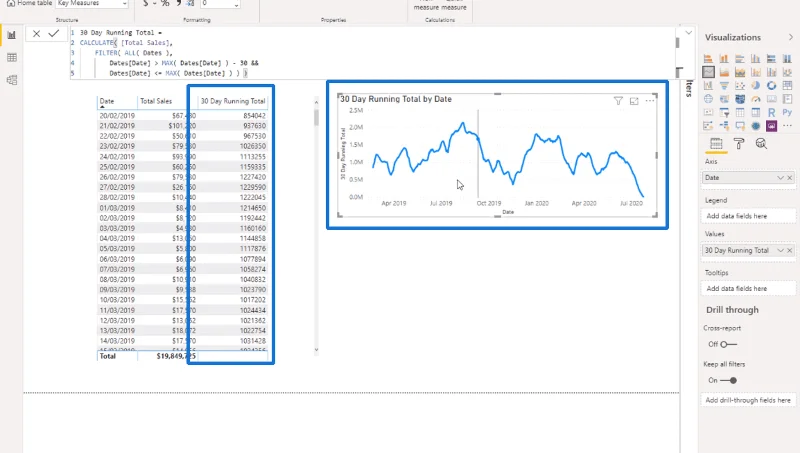Open the Fields well tab
800x453 pixels.
(716, 144)
